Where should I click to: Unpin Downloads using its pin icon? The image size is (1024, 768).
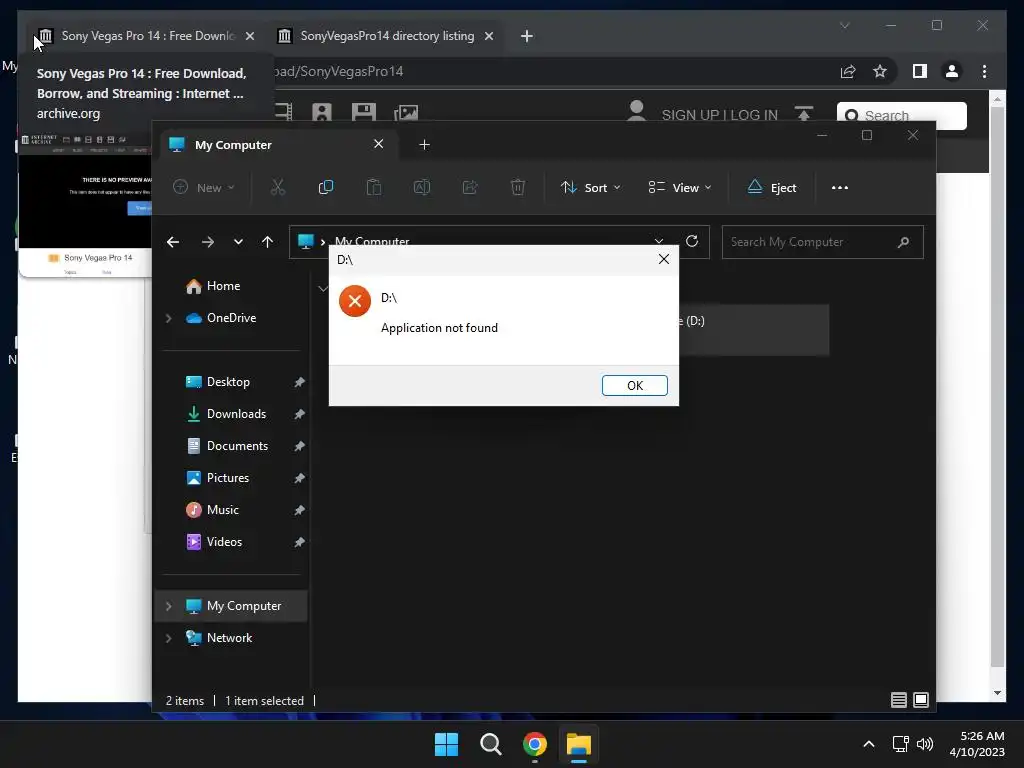click(x=299, y=414)
